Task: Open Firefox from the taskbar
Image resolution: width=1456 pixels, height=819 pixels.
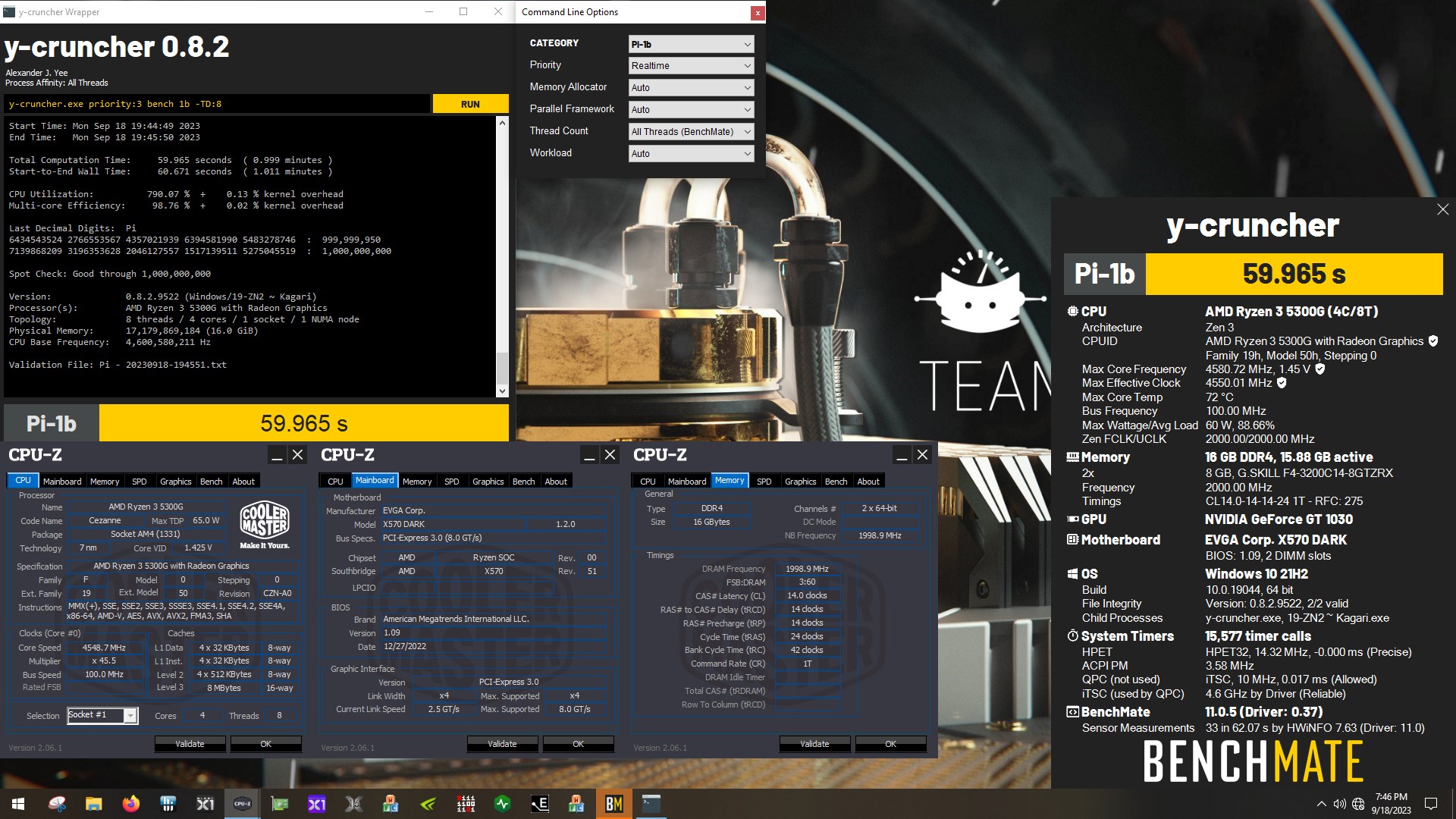Action: coord(130,804)
